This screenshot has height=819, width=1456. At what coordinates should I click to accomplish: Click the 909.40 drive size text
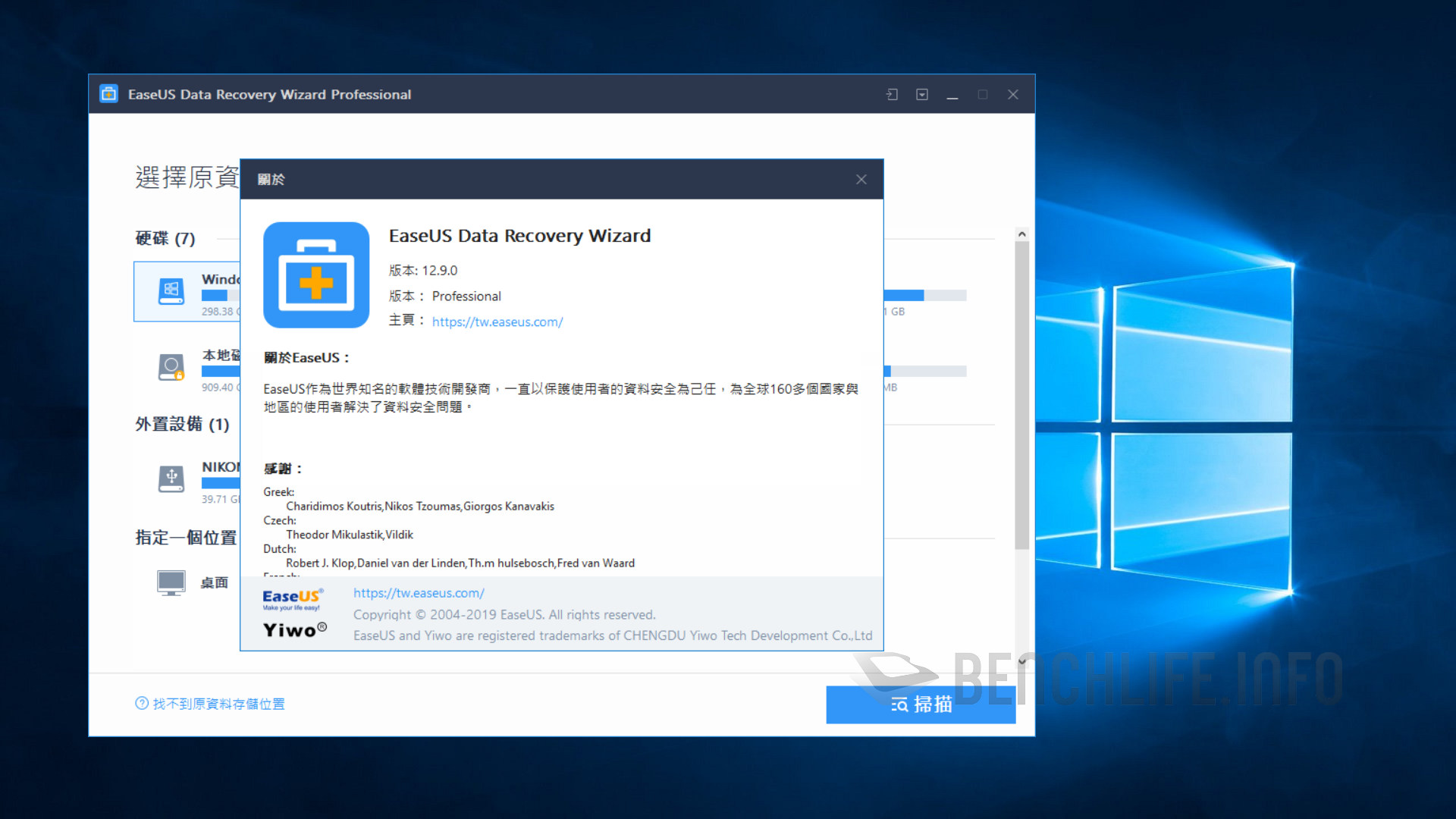221,388
